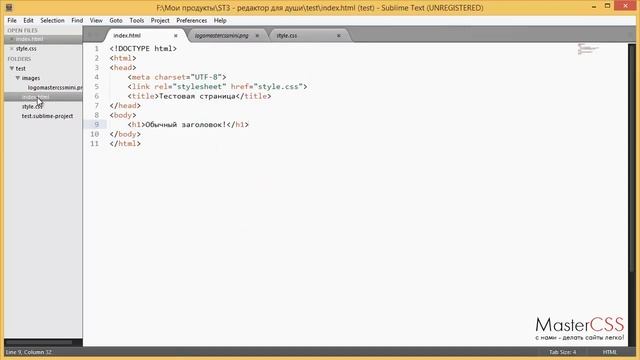
Task: Maximize the Sublime Text window
Action: coord(607,6)
